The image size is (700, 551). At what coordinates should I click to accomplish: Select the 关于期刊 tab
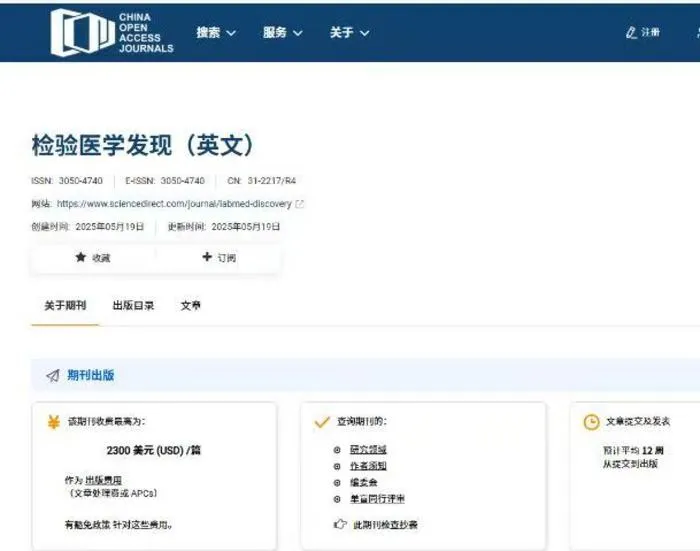(65, 306)
